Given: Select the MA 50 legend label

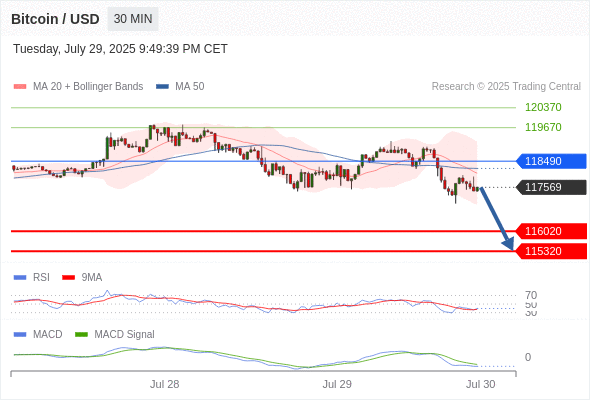Looking at the screenshot, I should click(x=190, y=87).
